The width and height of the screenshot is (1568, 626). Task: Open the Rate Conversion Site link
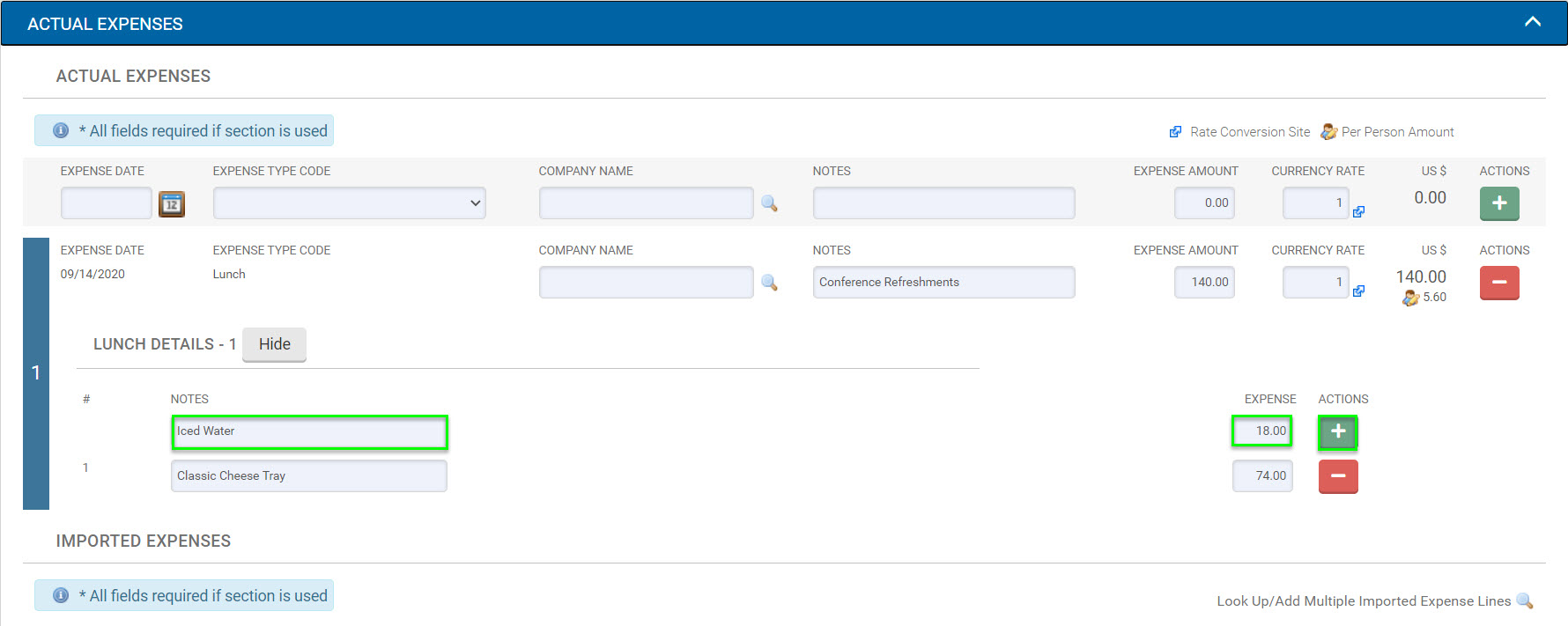click(x=1249, y=132)
